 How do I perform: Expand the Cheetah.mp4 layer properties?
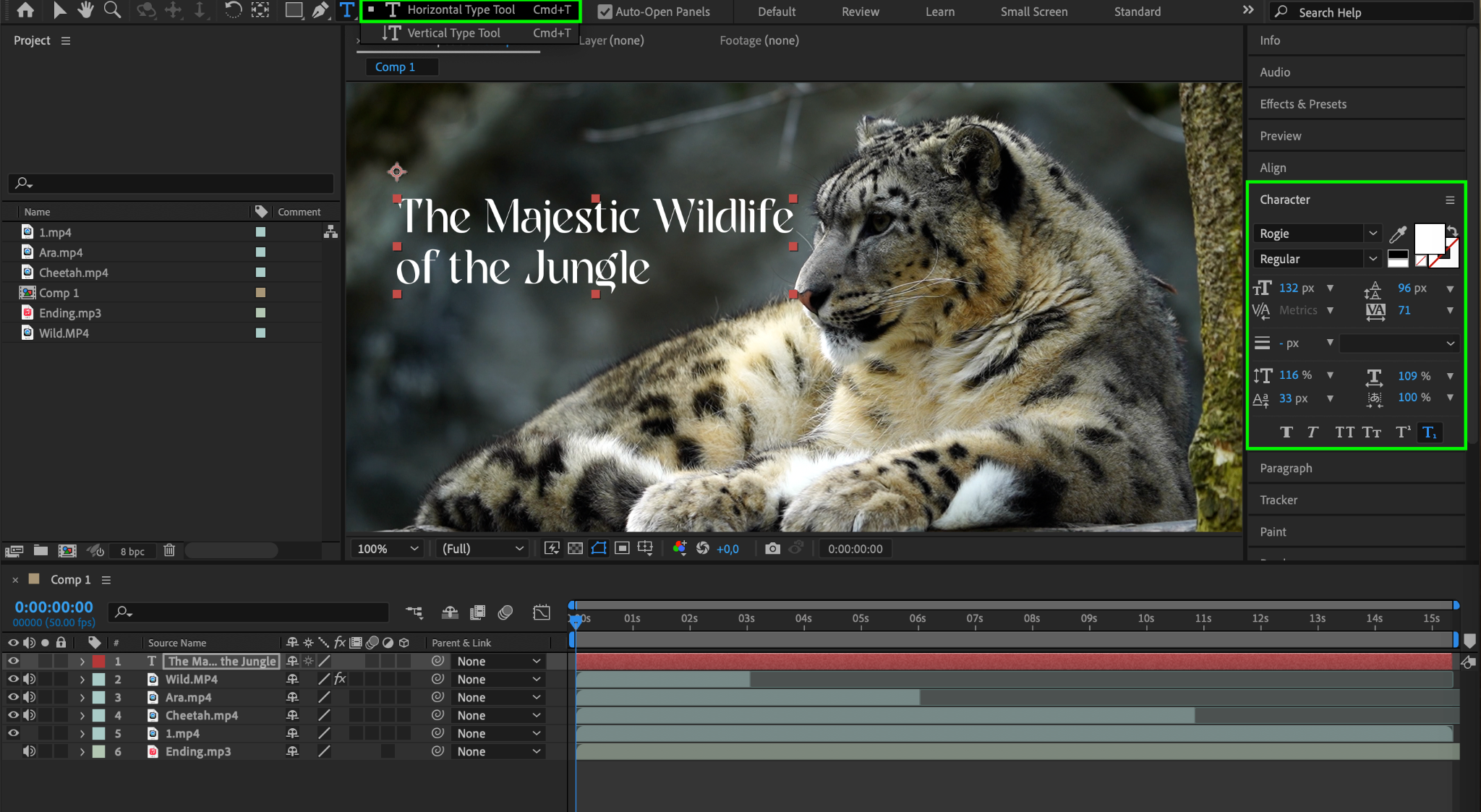tap(82, 716)
